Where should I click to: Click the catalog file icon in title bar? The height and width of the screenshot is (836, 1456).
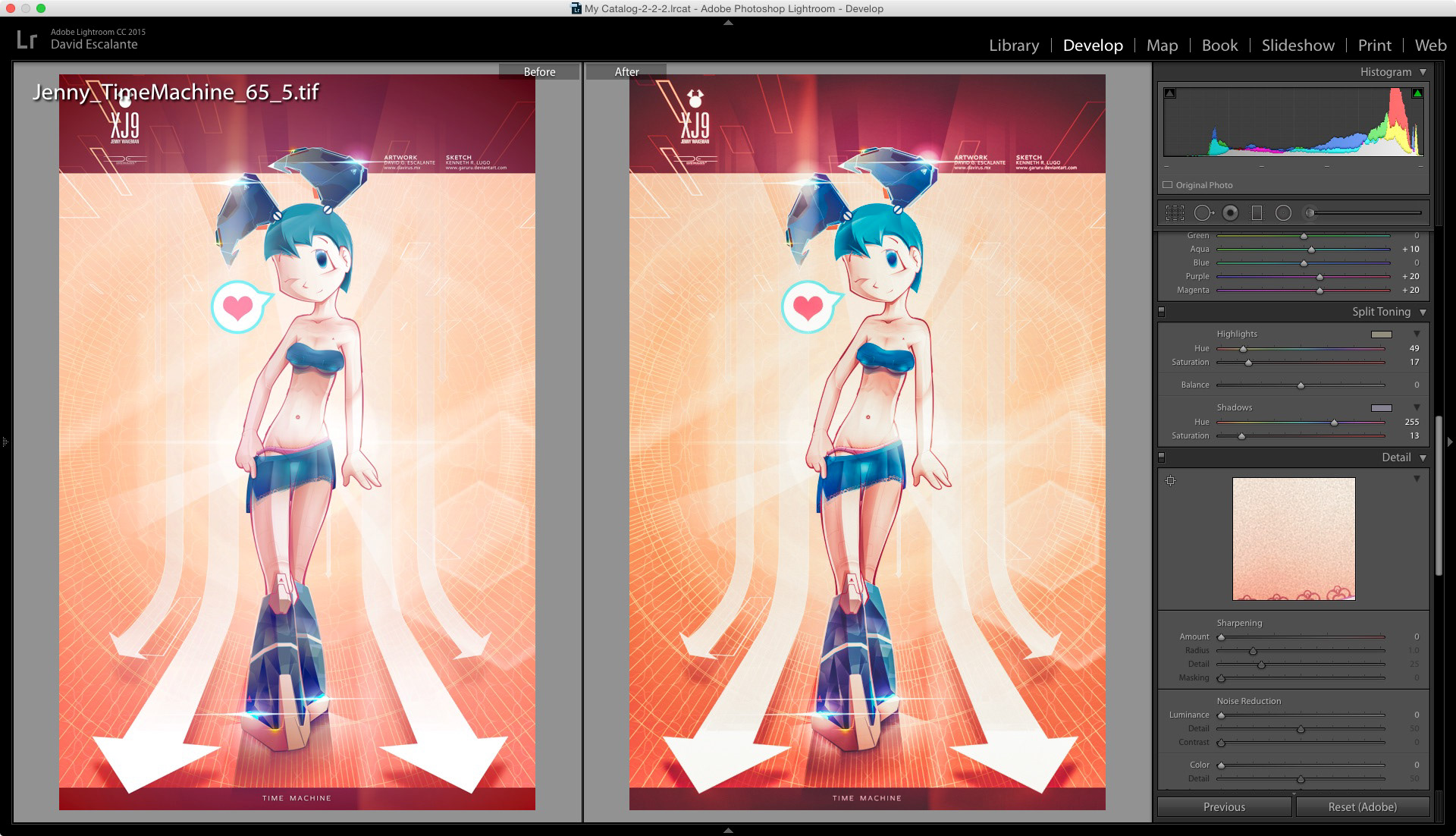(576, 8)
